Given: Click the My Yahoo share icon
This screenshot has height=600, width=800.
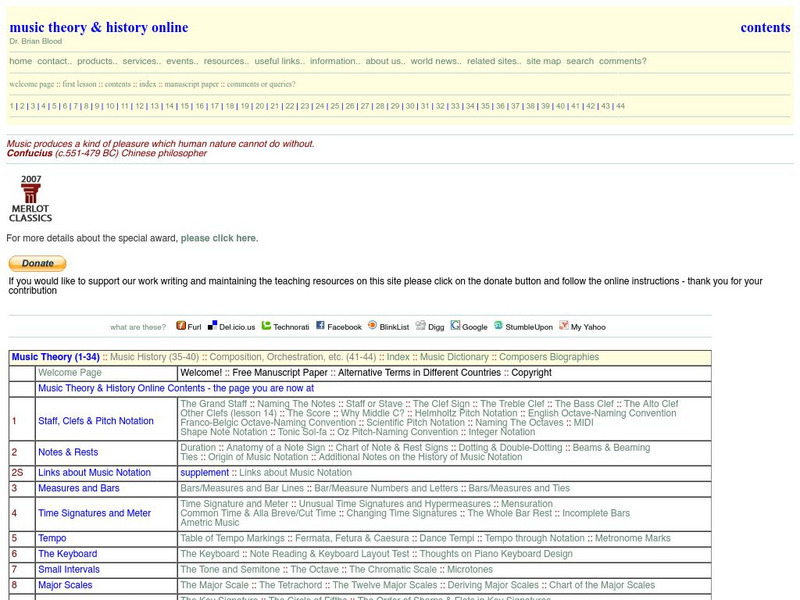Looking at the screenshot, I should [564, 326].
